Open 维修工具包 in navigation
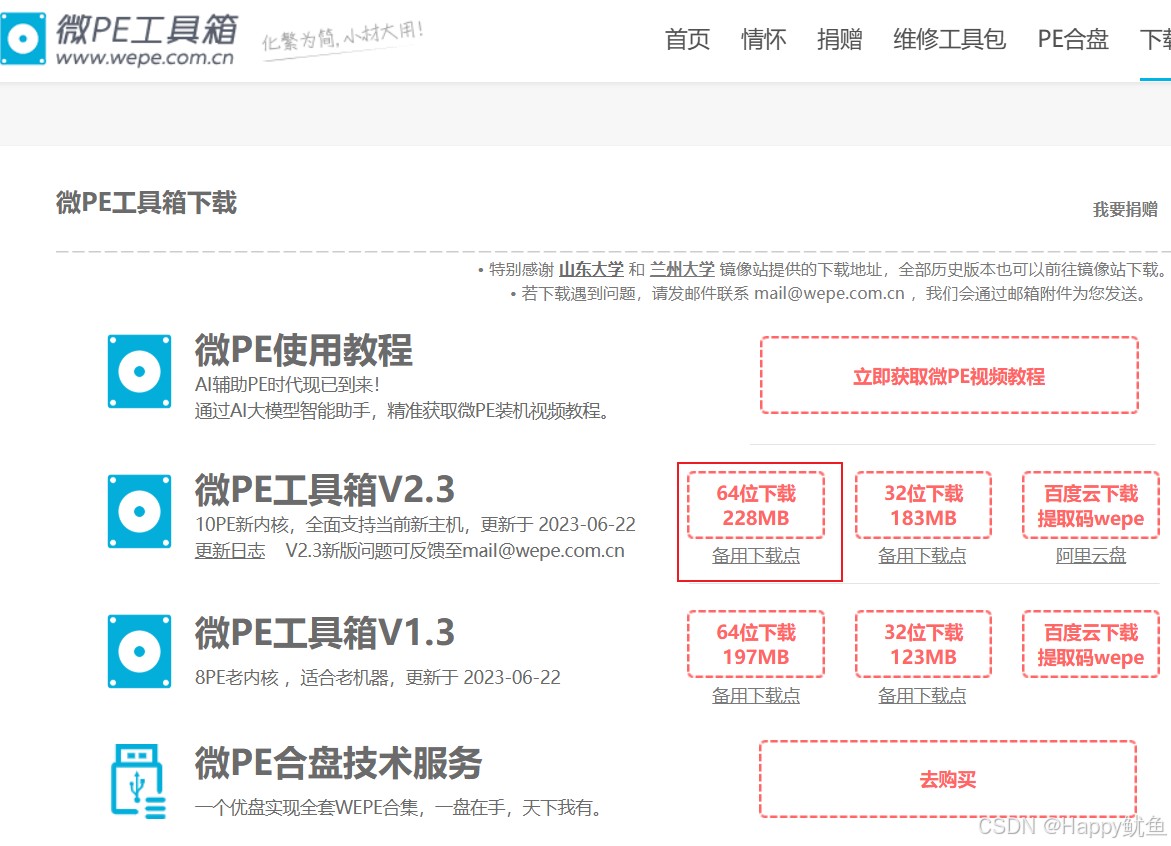The width and height of the screenshot is (1171, 846). pos(949,39)
